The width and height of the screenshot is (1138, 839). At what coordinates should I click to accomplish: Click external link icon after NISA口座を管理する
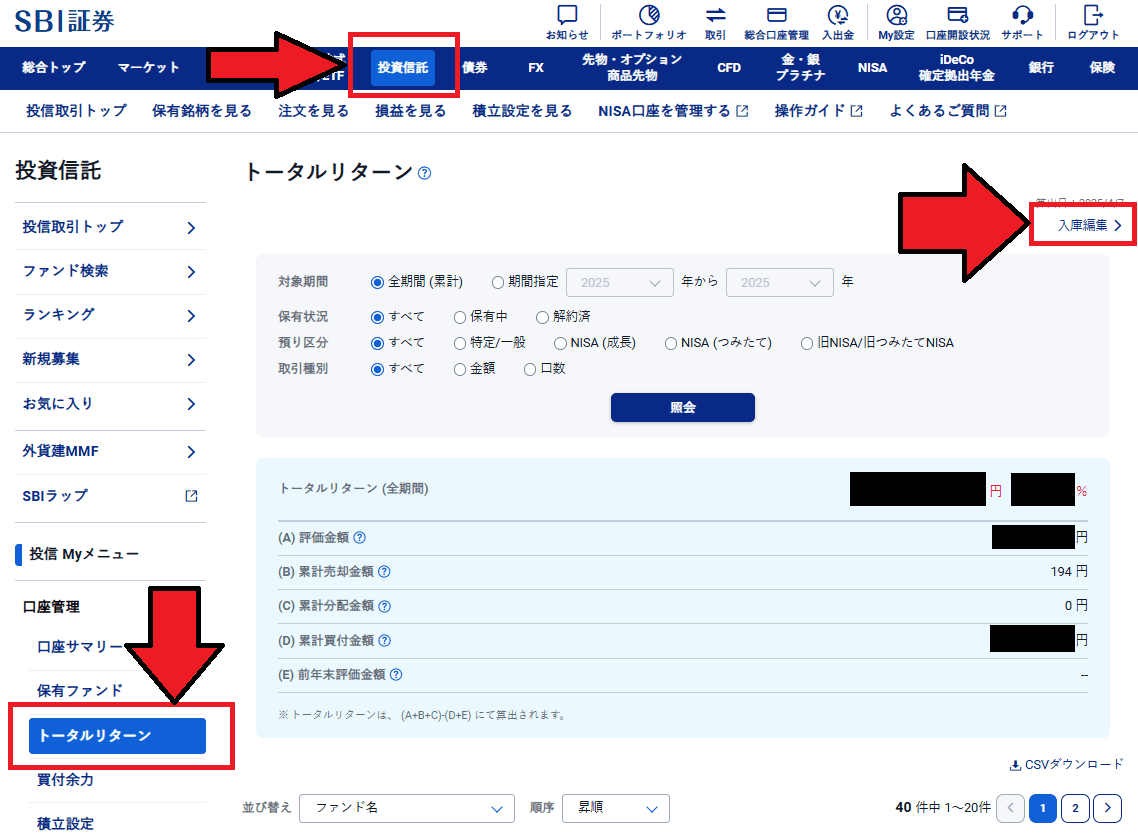tap(742, 111)
